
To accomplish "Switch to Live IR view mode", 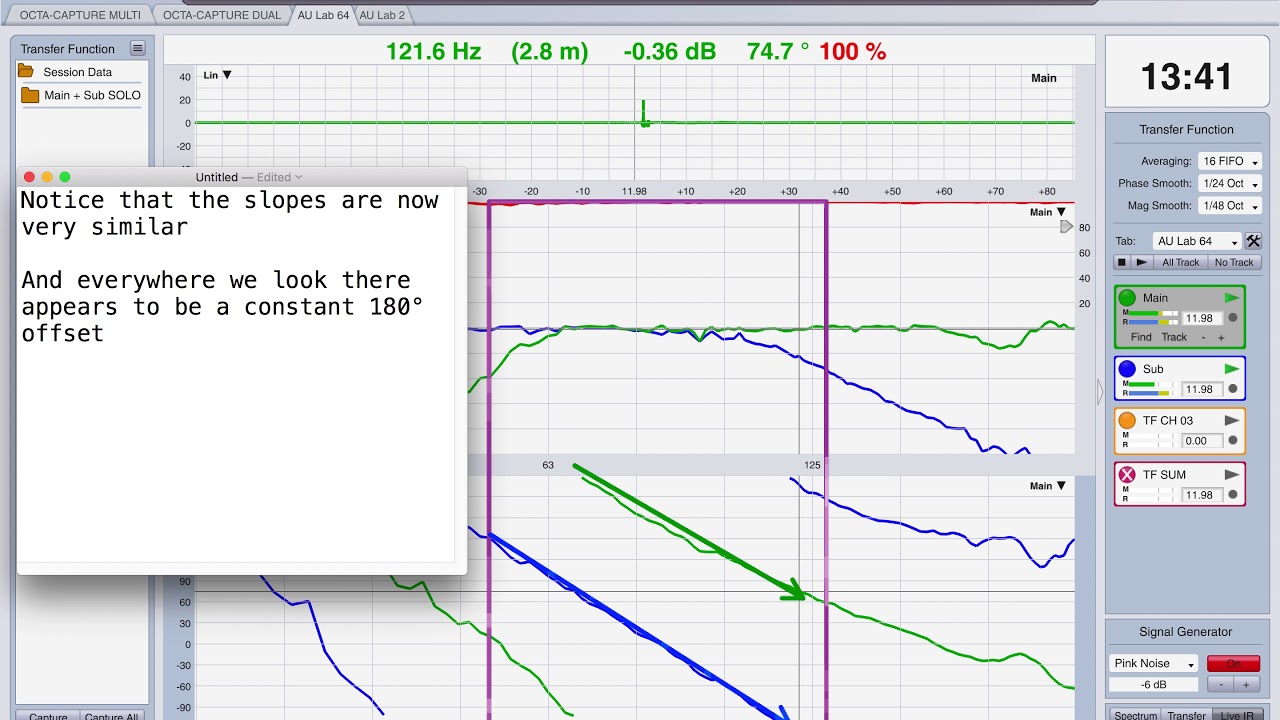I will (x=1236, y=715).
